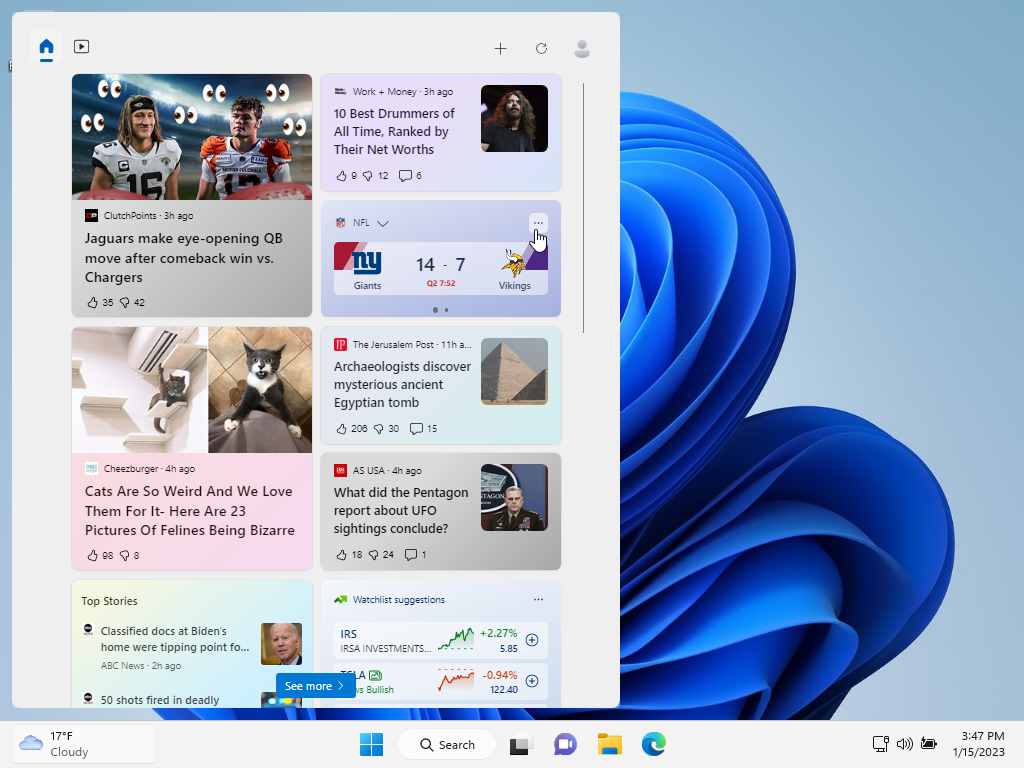
Task: Expand the NFL league dropdown
Action: [x=383, y=223]
